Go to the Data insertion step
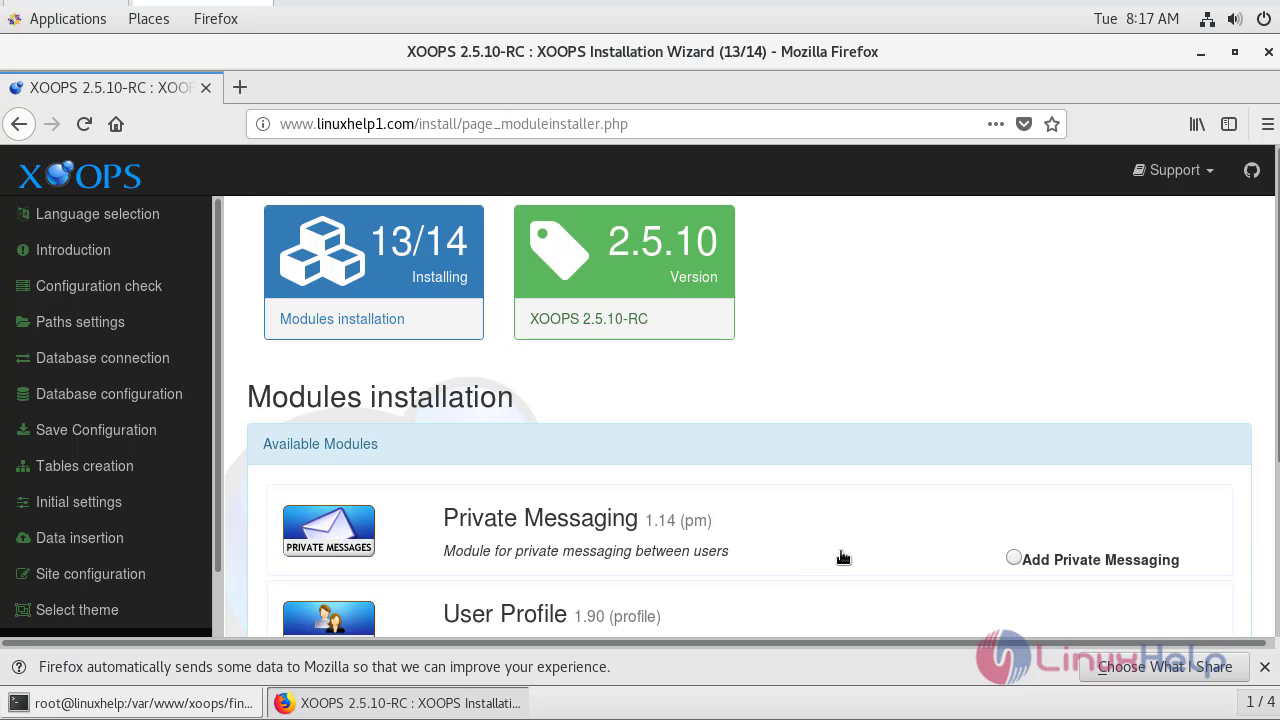 (x=79, y=538)
